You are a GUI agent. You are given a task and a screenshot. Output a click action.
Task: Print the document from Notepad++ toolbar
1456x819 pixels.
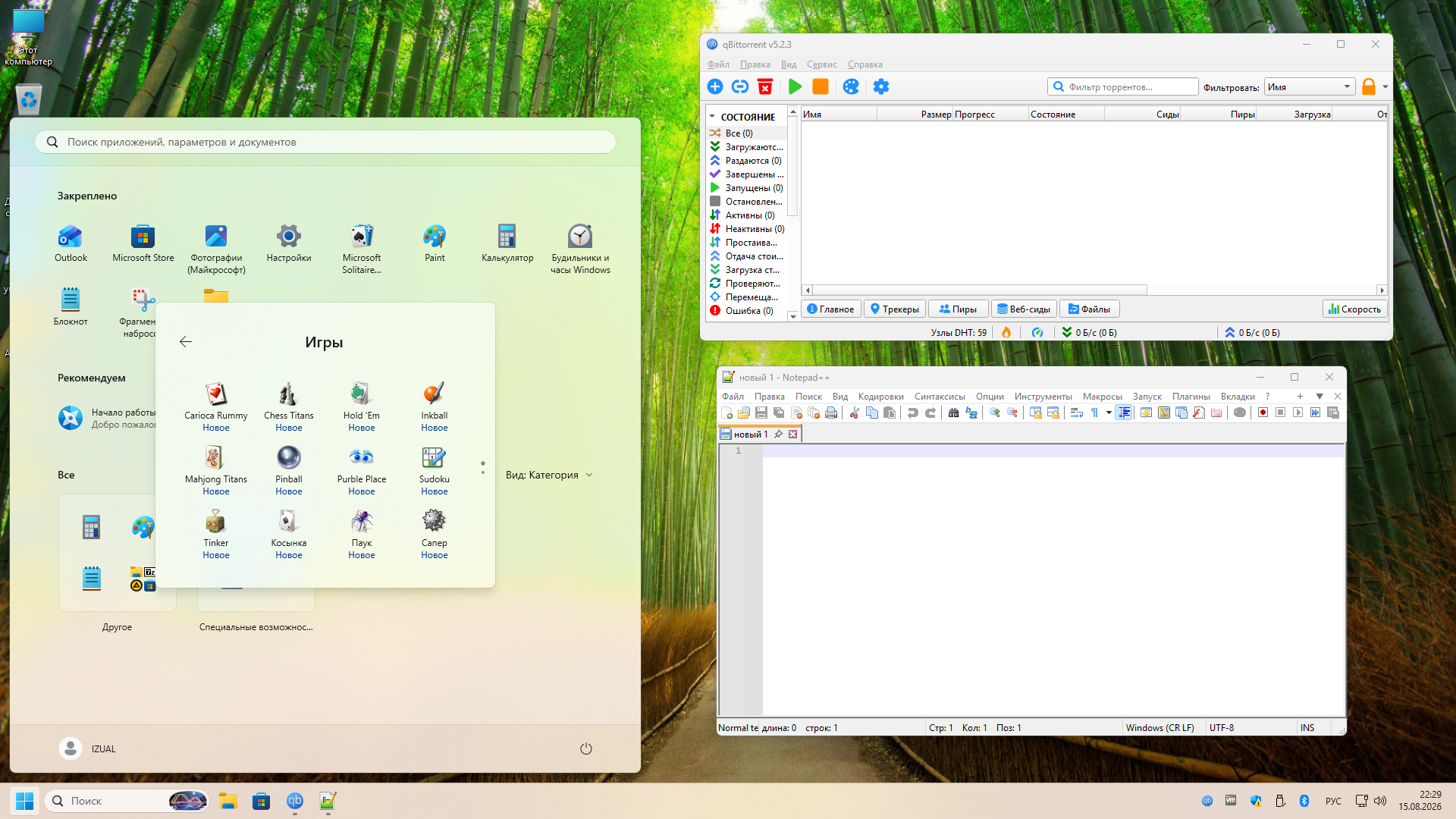click(x=831, y=413)
